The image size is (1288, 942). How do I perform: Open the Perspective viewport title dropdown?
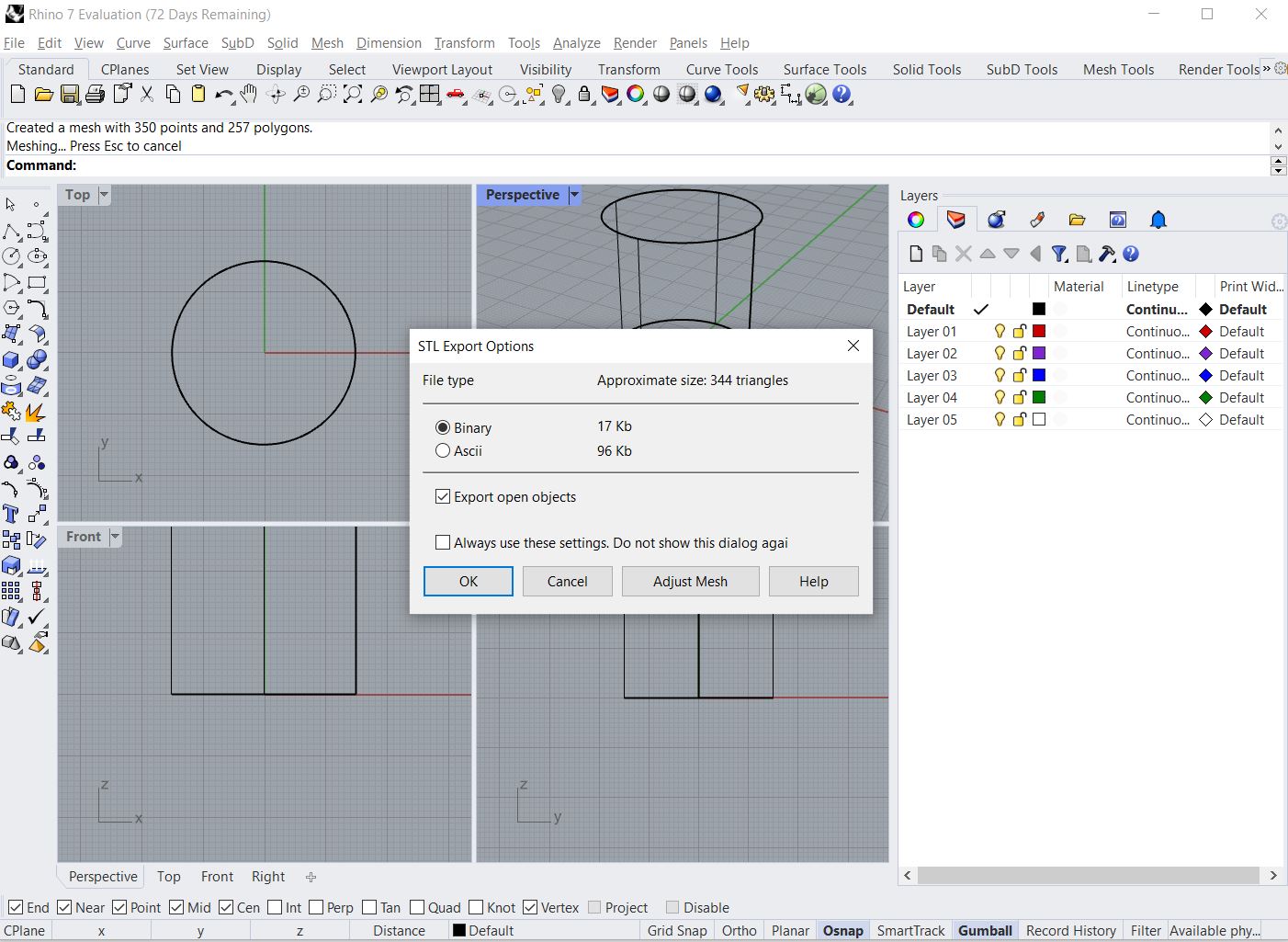574,195
